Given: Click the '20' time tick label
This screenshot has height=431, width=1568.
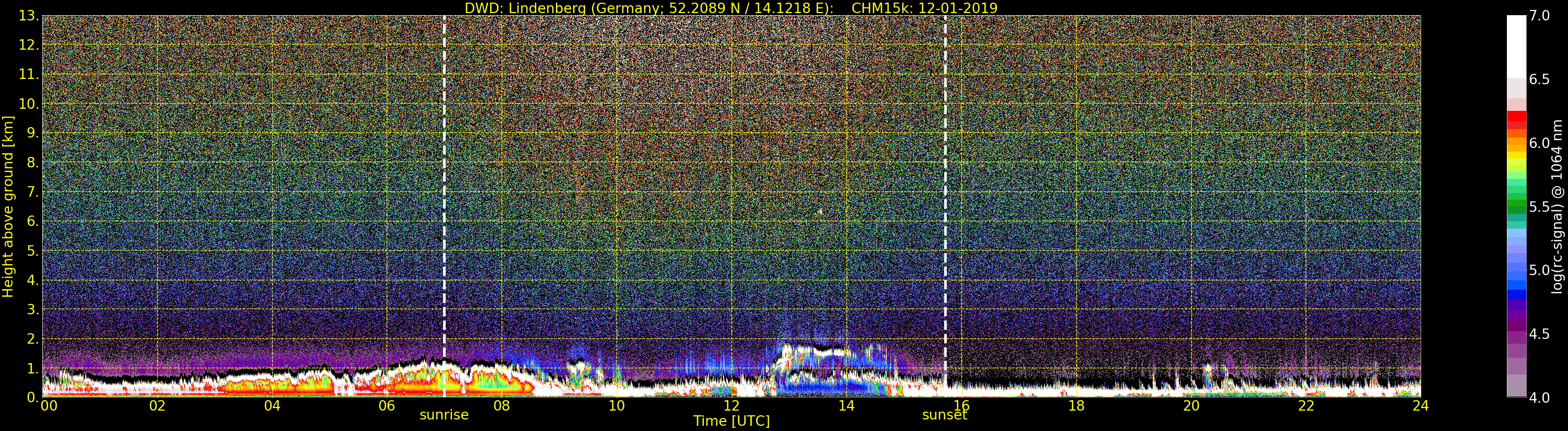Looking at the screenshot, I should tap(1191, 405).
